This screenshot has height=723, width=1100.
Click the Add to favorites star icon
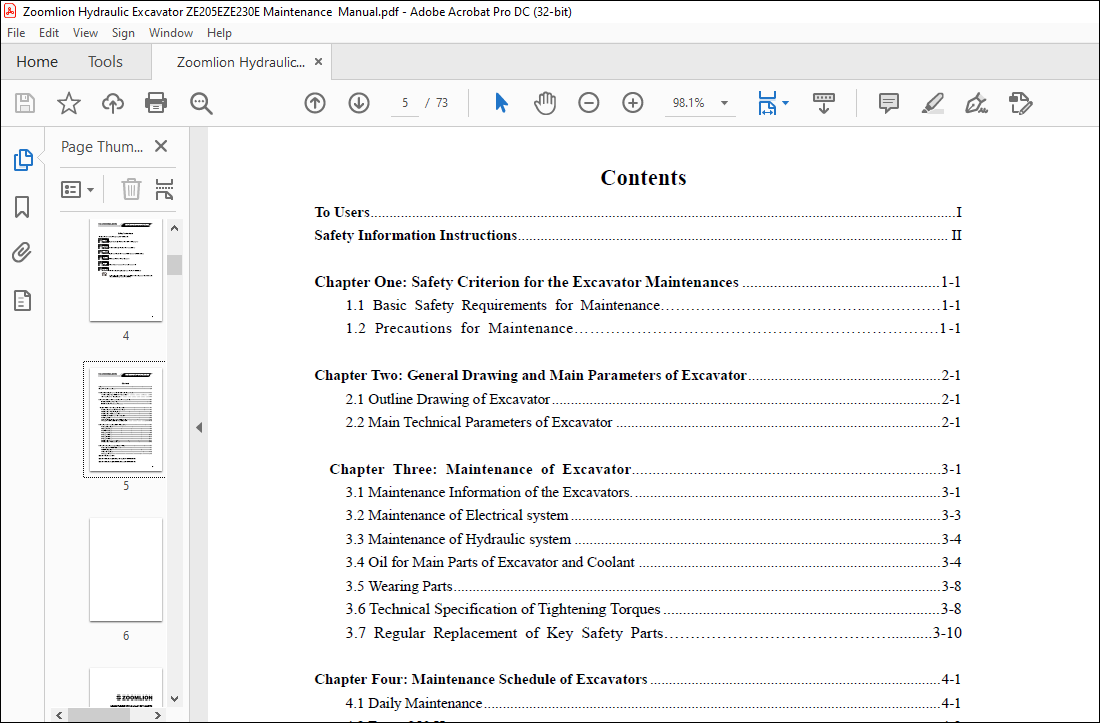pyautogui.click(x=69, y=103)
